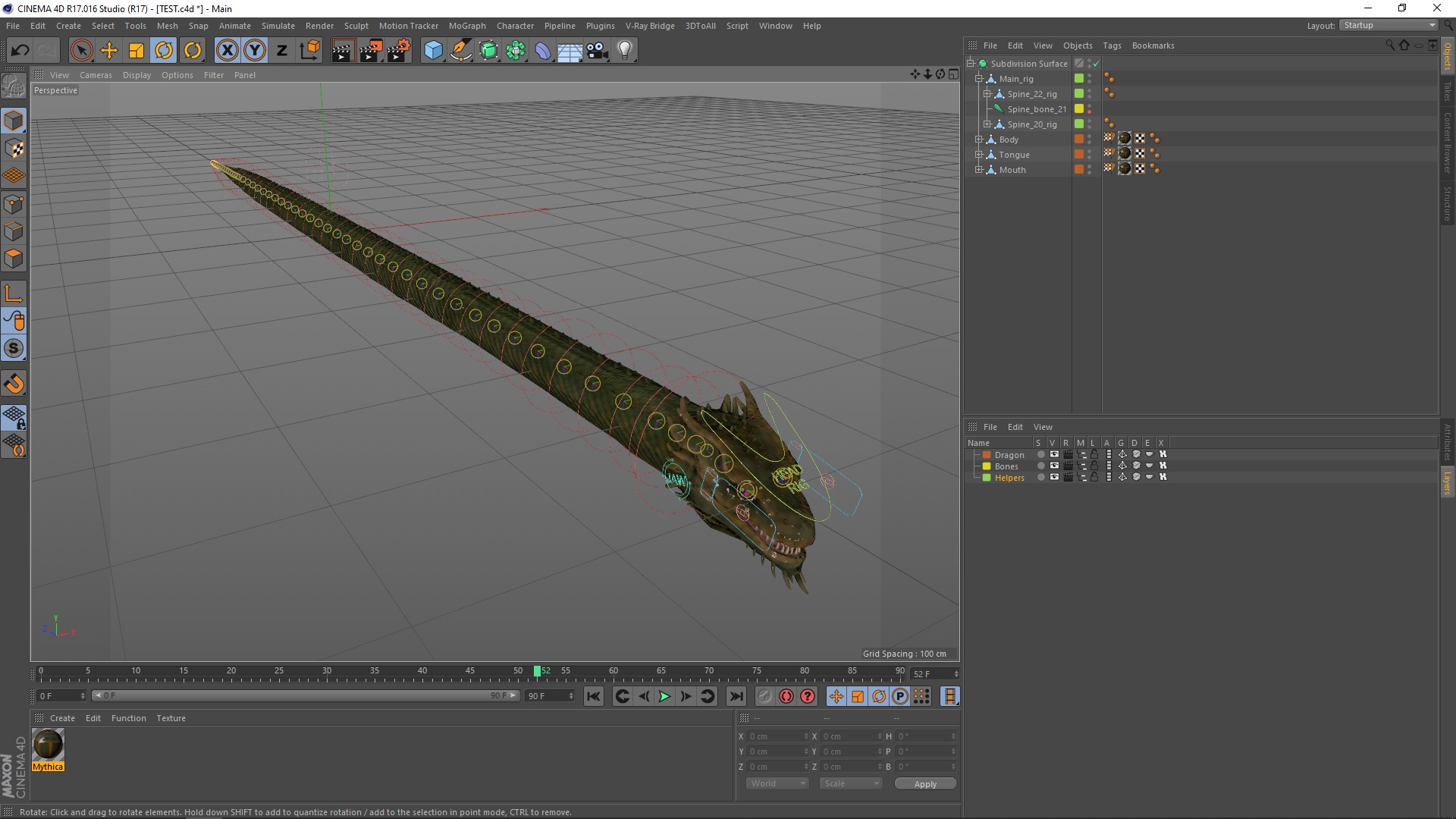Select the Move tool in toolbar
Viewport: 1456px width, 819px height.
(109, 51)
